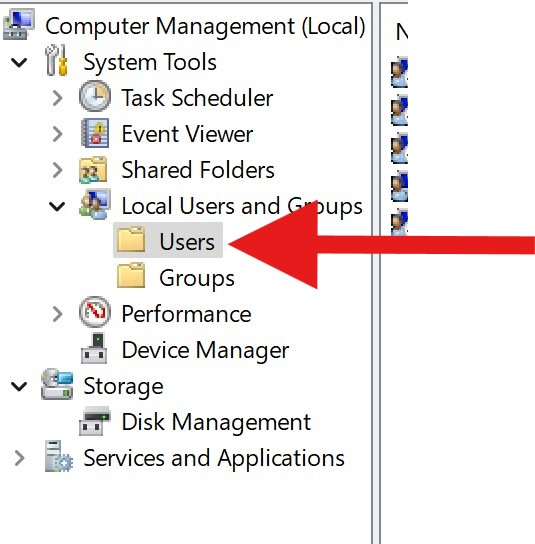Click the Local Users and Groups icon
Screen dimensions: 535x544
click(95, 204)
